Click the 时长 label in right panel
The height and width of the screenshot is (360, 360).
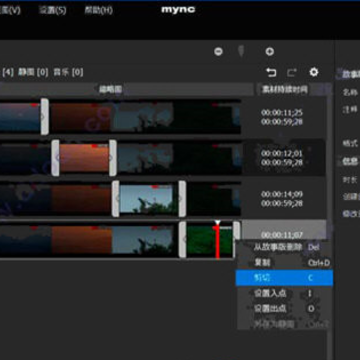350,180
